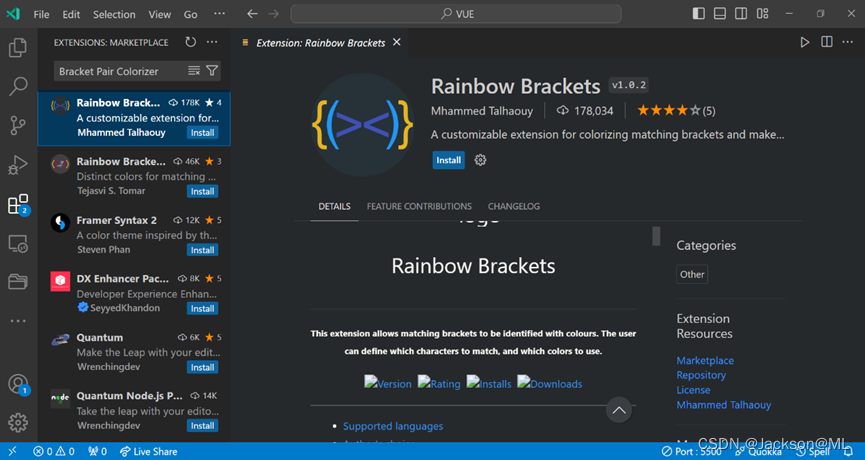The width and height of the screenshot is (865, 460).
Task: Open the Supported languages link
Action: click(x=393, y=426)
